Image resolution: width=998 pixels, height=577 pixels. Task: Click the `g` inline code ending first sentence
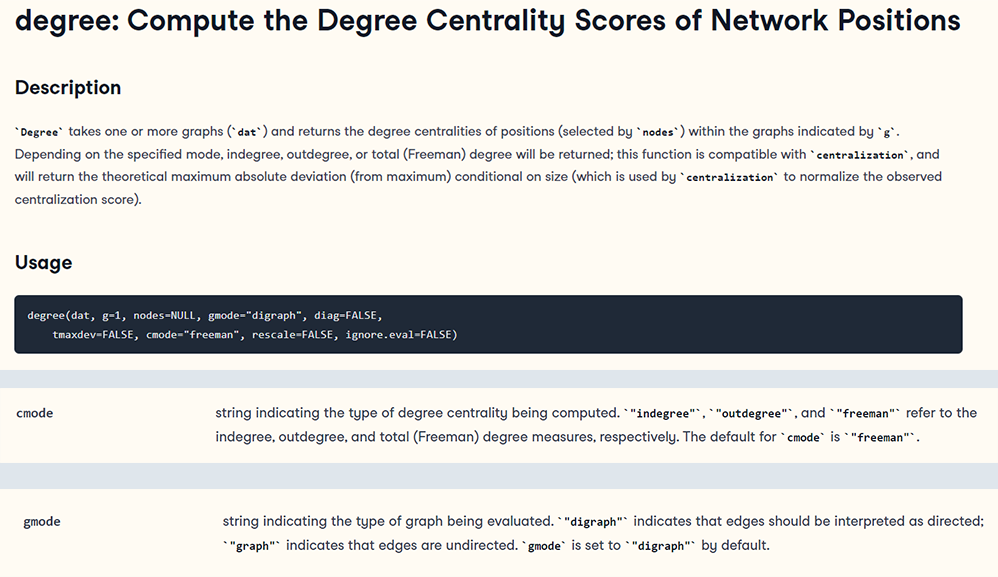tap(887, 132)
